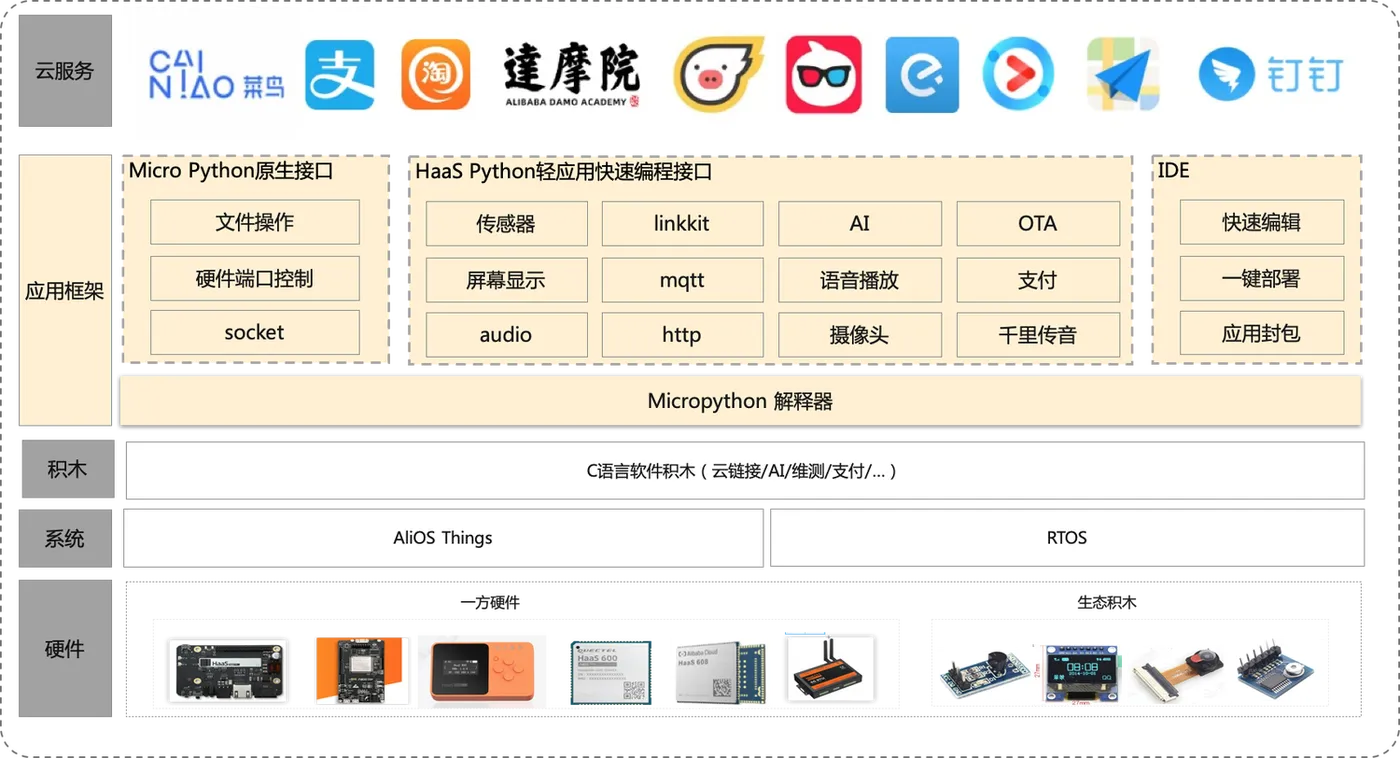Viewport: 1400px width, 758px height.
Task: Click the 云服务 layer label
Action: point(65,71)
